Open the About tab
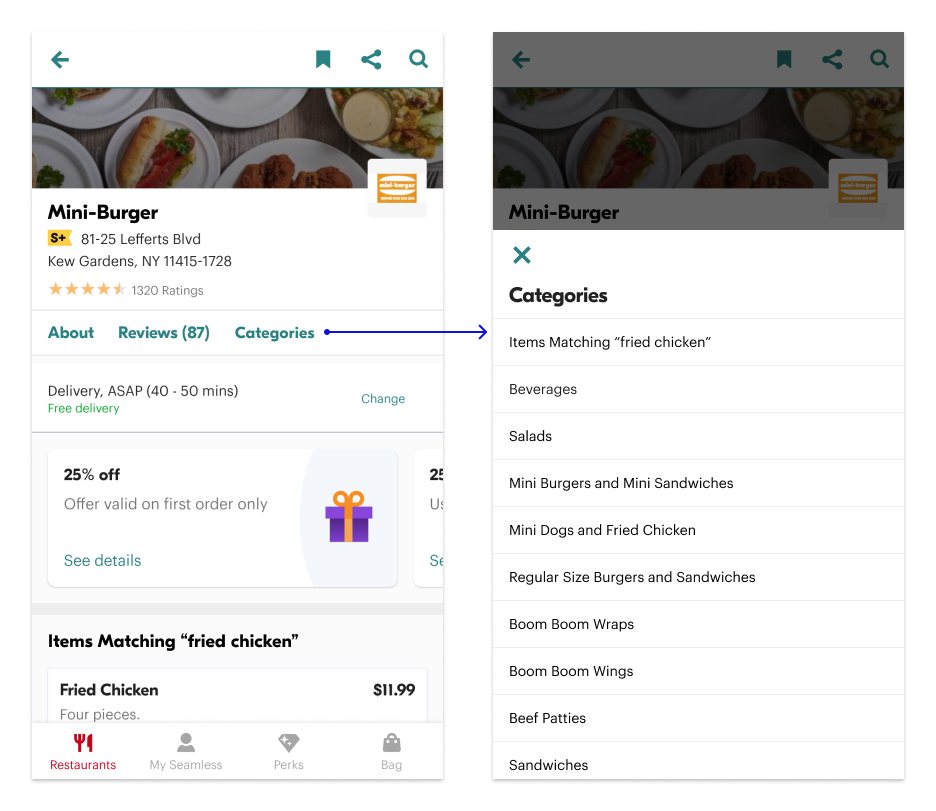Screen dimensions: 936x811 pos(71,332)
